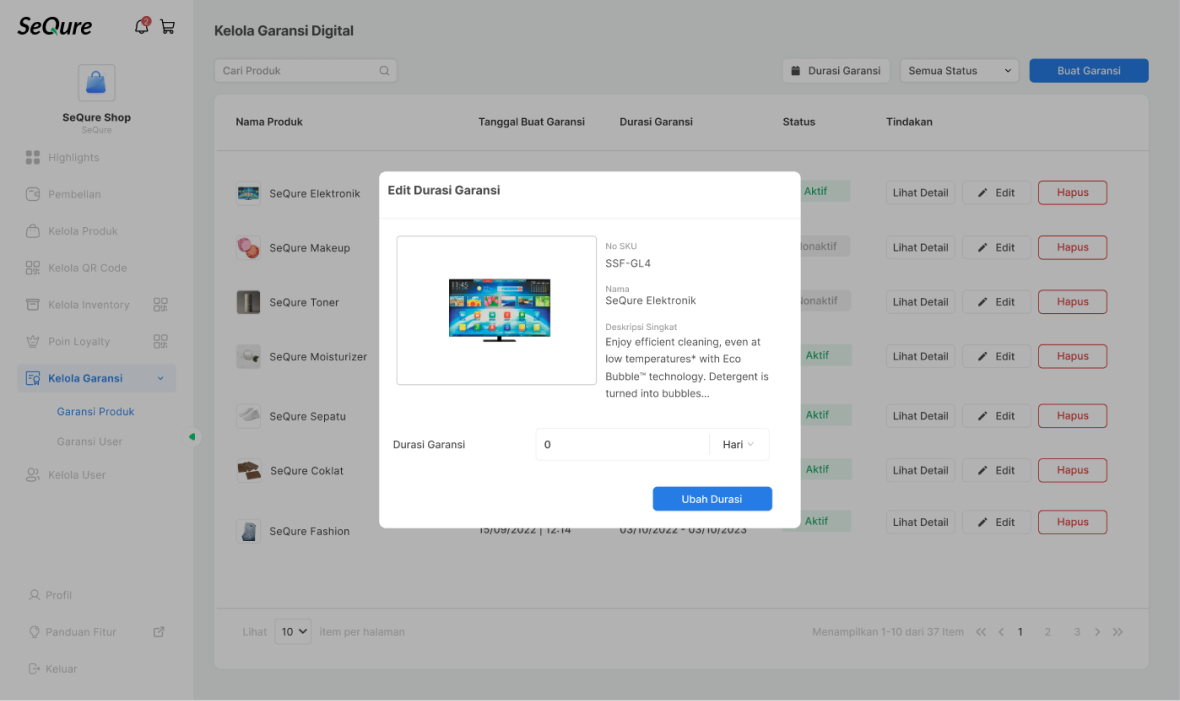The width and height of the screenshot is (1180, 701).
Task: Collapse sidebar with green arrow handle
Action: pos(192,437)
